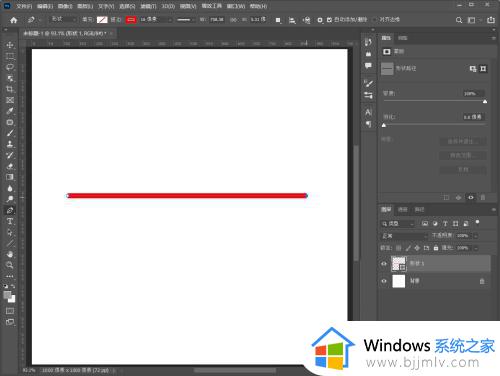Switch to Paths tab in Layers panel
Image resolution: width=500 pixels, height=376 pixels.
click(419, 209)
